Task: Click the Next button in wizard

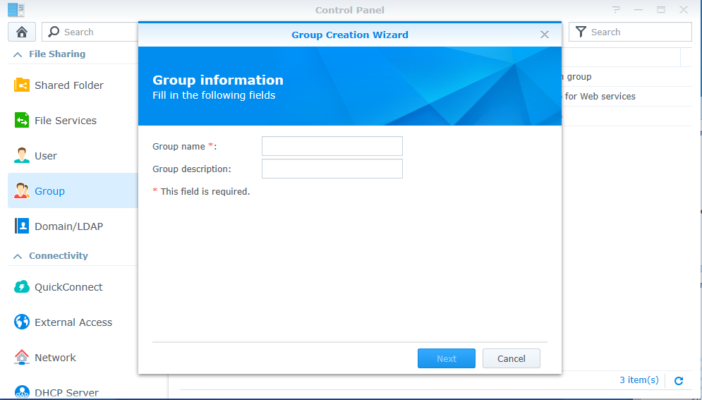Action: 446,358
